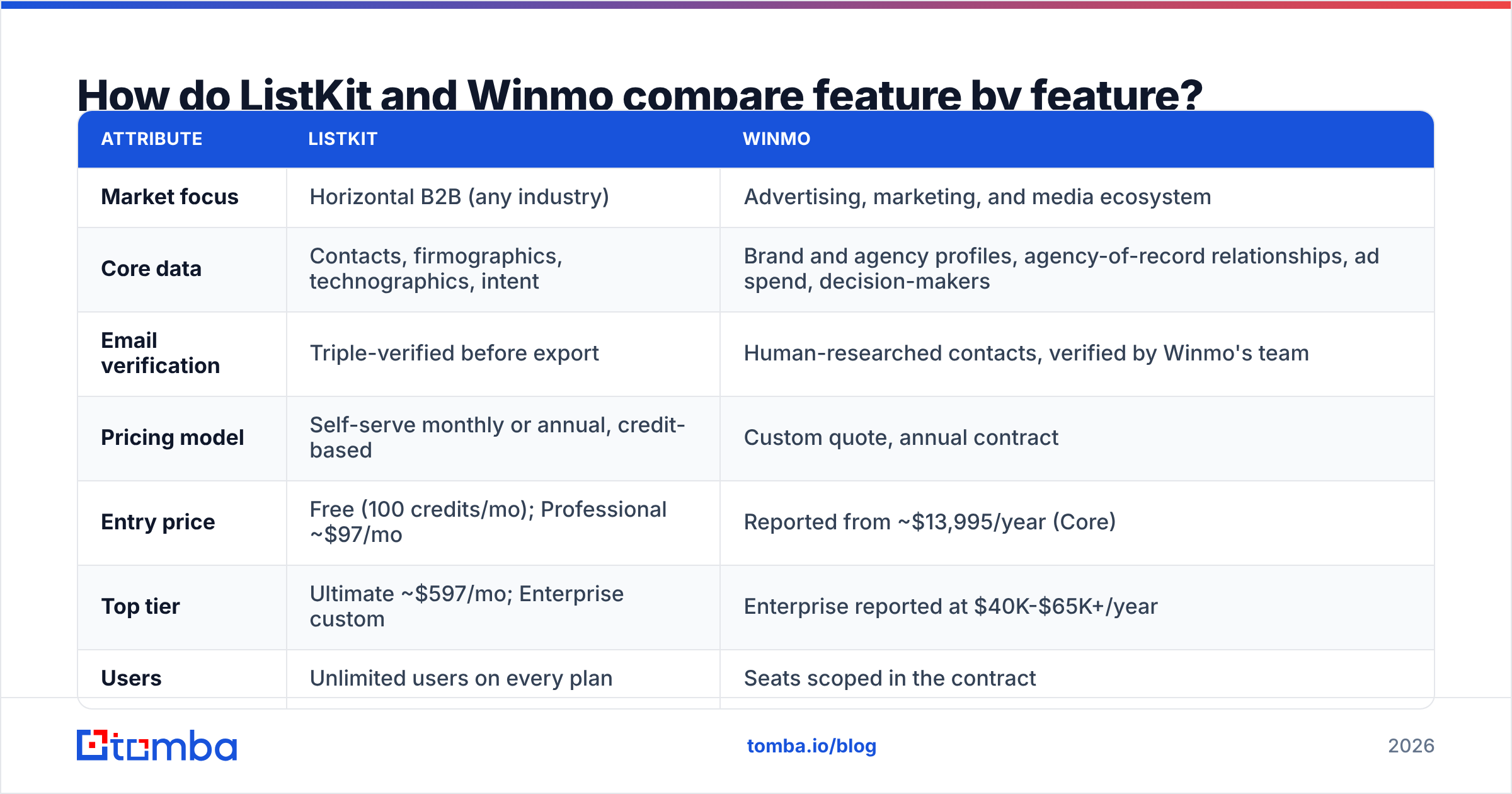Click the '2026' year text
The width and height of the screenshot is (1512, 794).
tap(1411, 746)
